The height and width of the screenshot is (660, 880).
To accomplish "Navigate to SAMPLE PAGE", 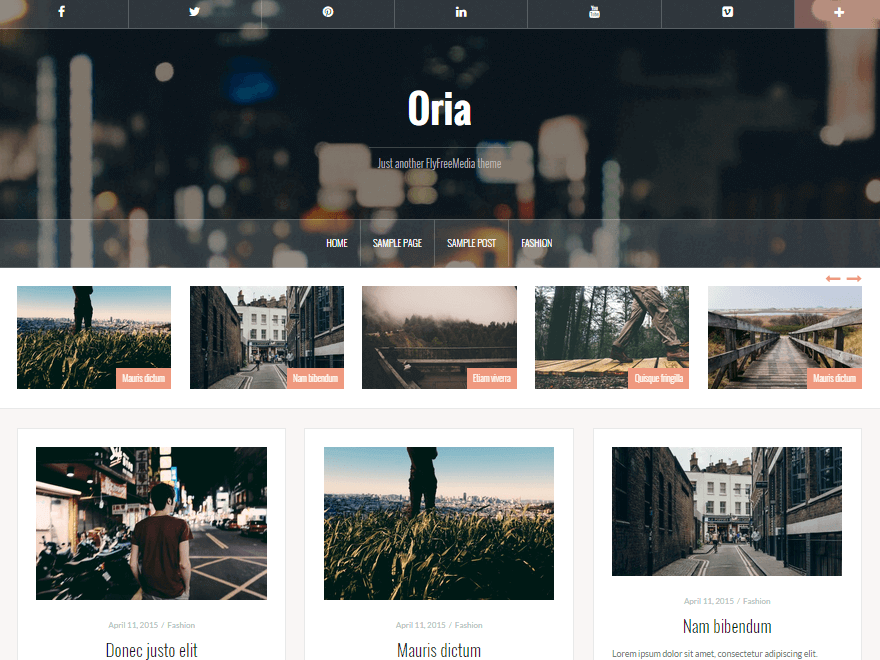I will [x=397, y=243].
